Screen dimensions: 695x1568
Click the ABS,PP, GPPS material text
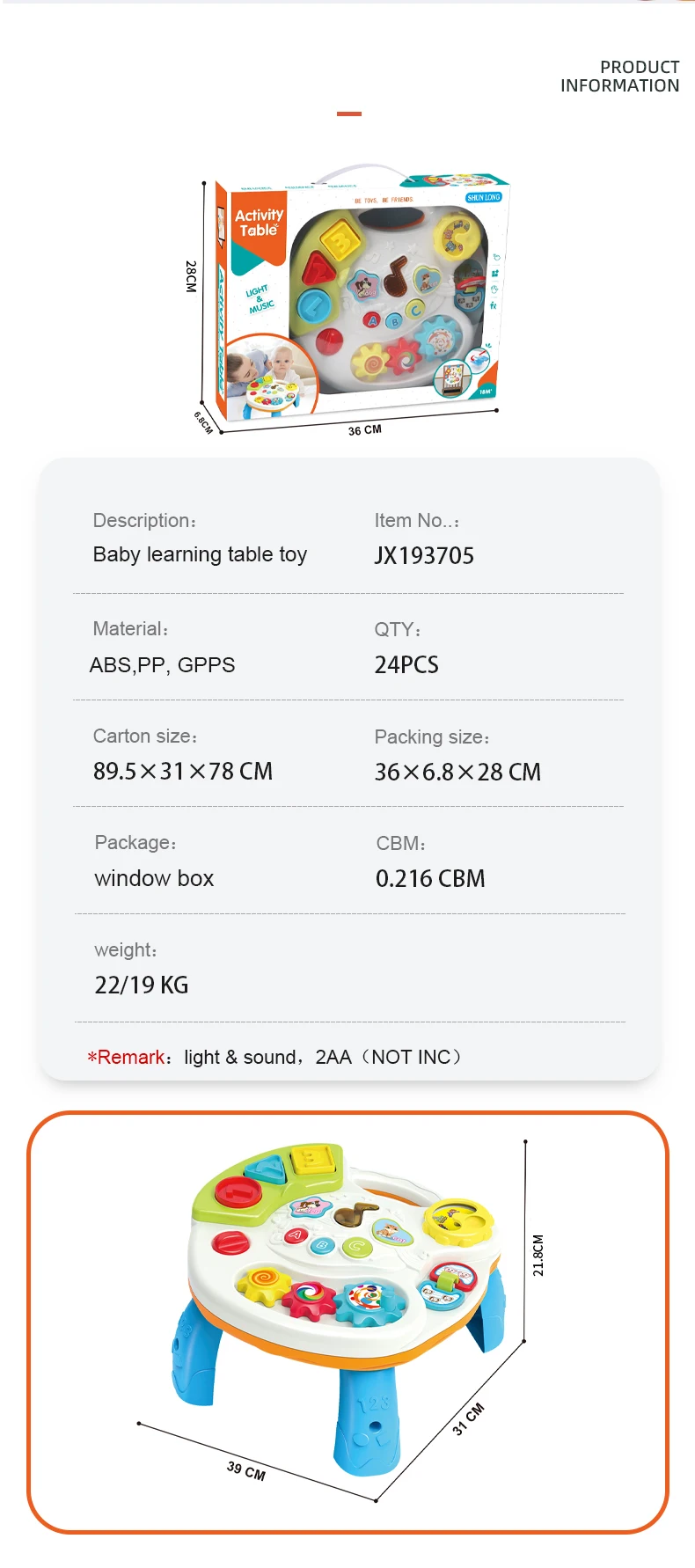[163, 665]
